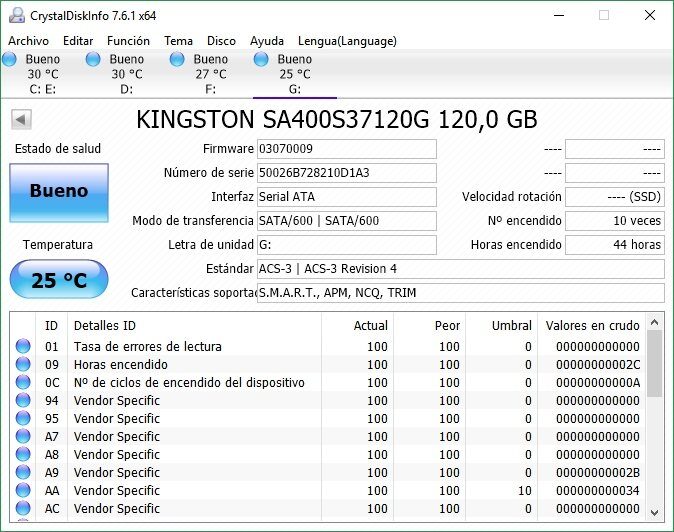The height and width of the screenshot is (532, 674).
Task: Click the Firmware field 03070009
Action: coord(347,149)
